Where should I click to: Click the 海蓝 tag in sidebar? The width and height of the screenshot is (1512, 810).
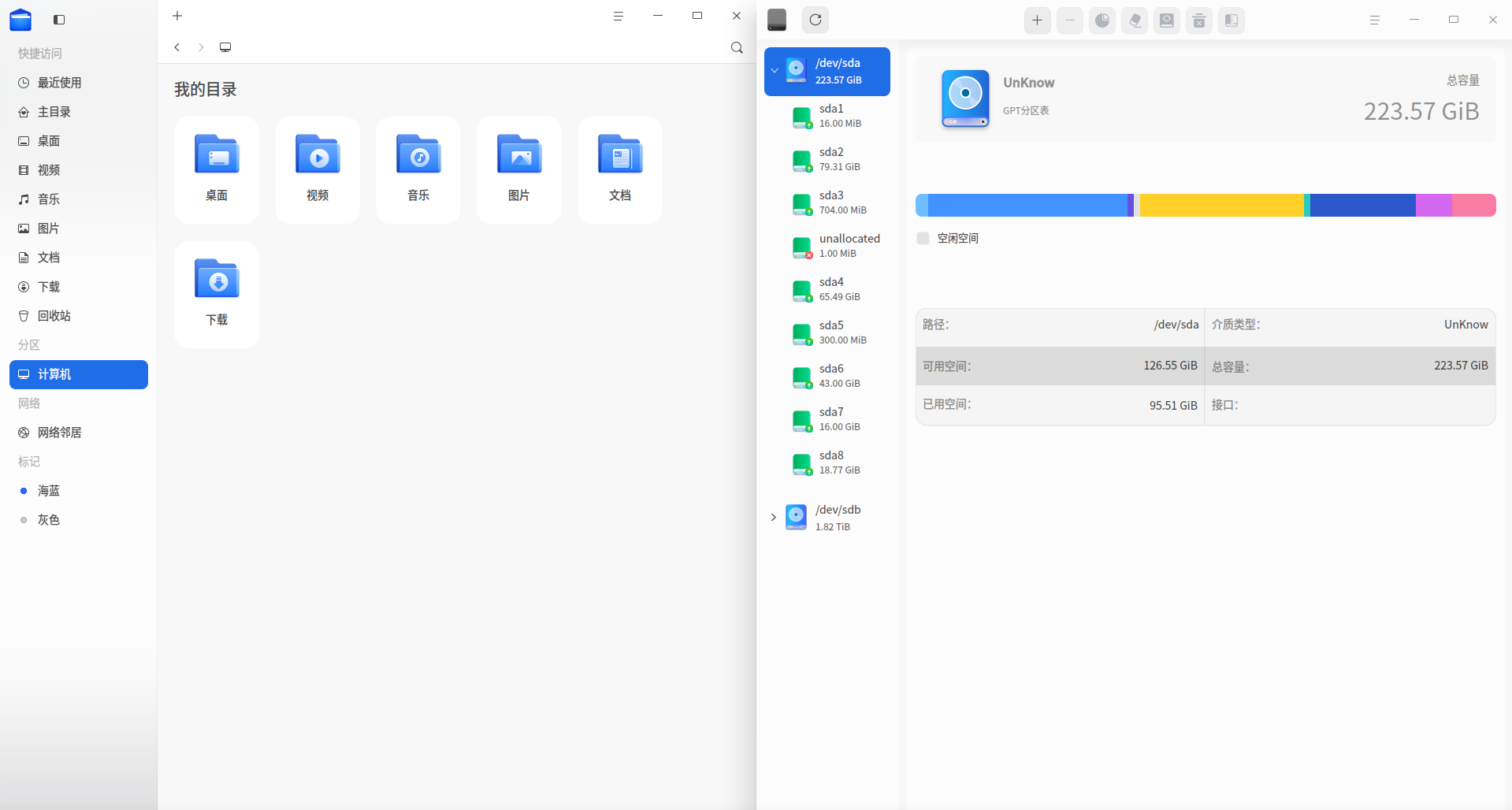click(79, 491)
